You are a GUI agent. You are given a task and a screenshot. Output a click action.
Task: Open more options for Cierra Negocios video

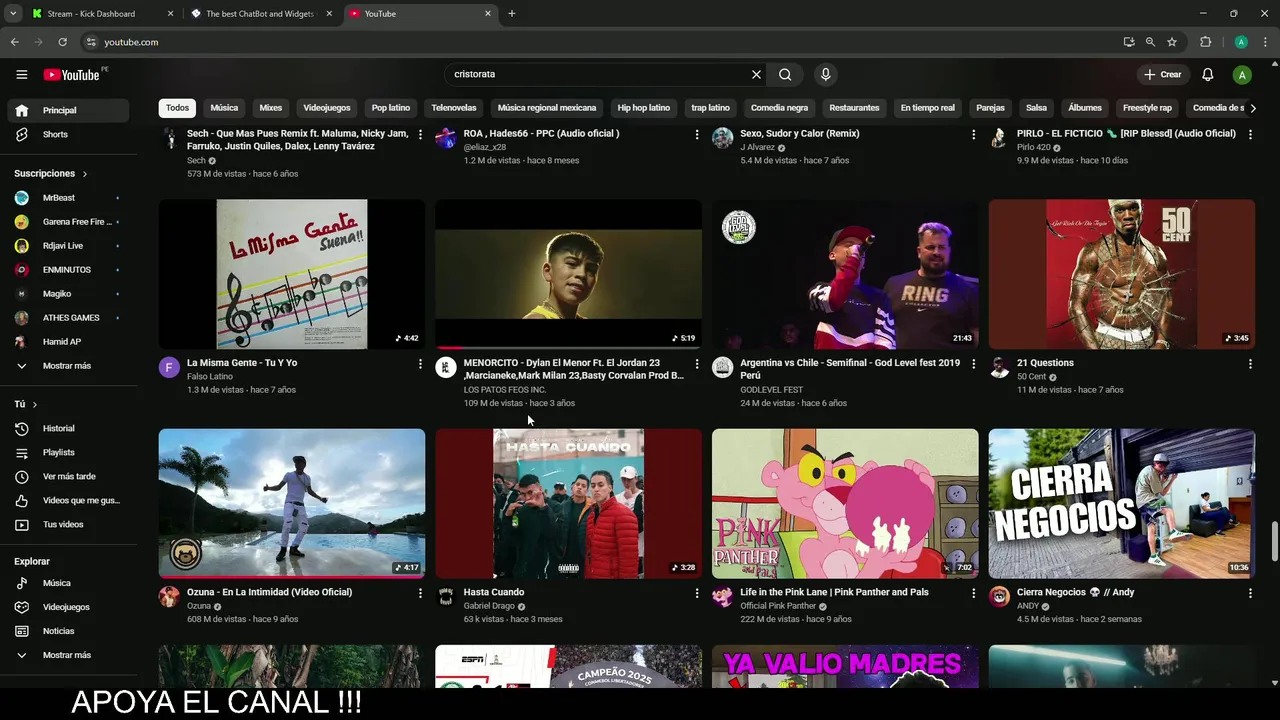[1250, 593]
